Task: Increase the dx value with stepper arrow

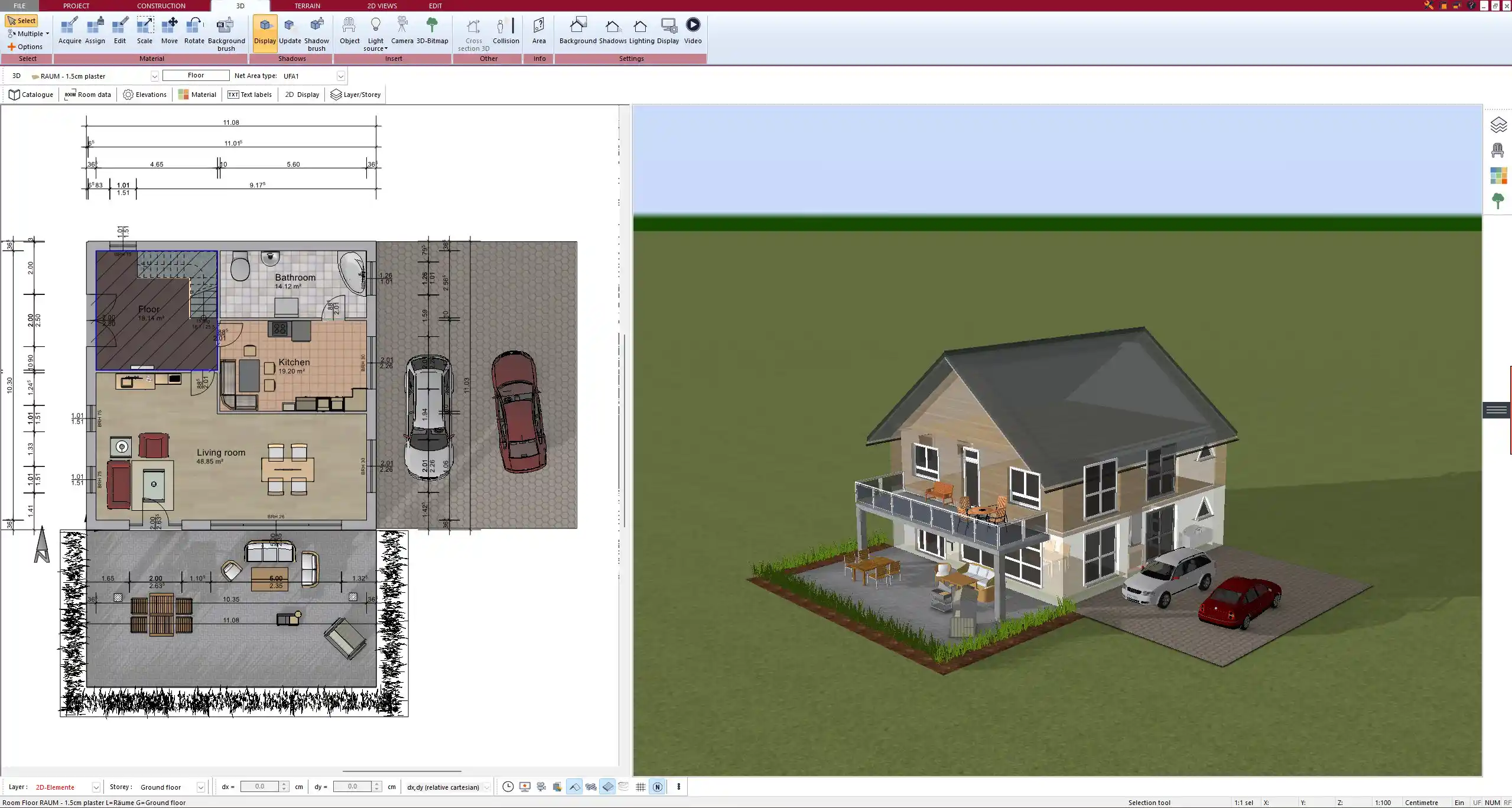Action: pyautogui.click(x=284, y=784)
